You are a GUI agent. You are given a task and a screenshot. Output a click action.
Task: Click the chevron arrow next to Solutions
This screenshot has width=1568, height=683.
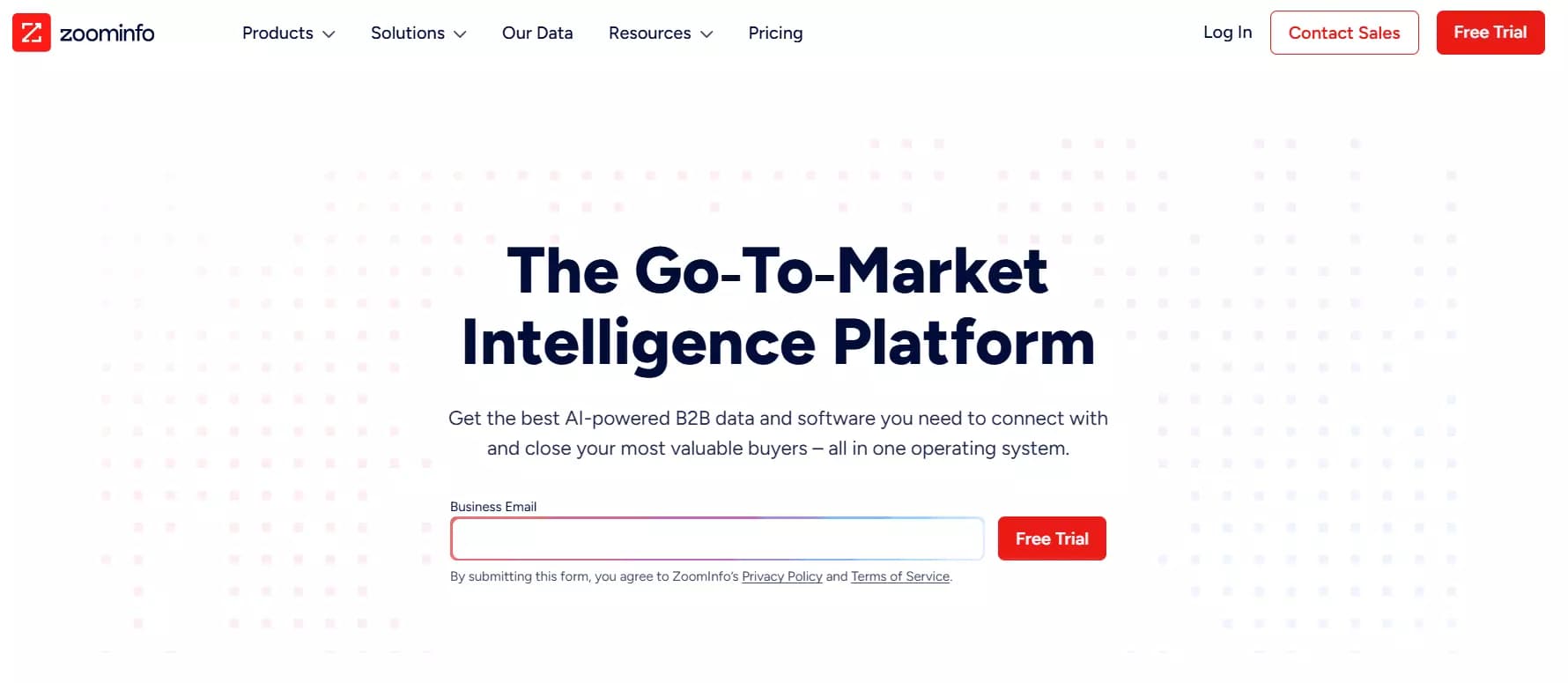point(459,34)
